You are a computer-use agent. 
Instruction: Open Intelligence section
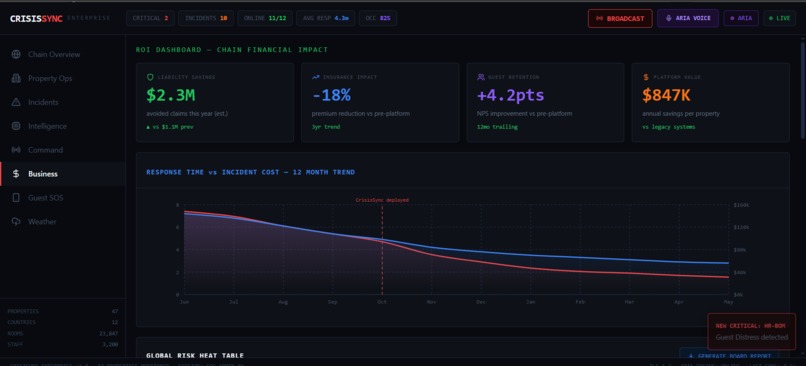pyautogui.click(x=63, y=126)
